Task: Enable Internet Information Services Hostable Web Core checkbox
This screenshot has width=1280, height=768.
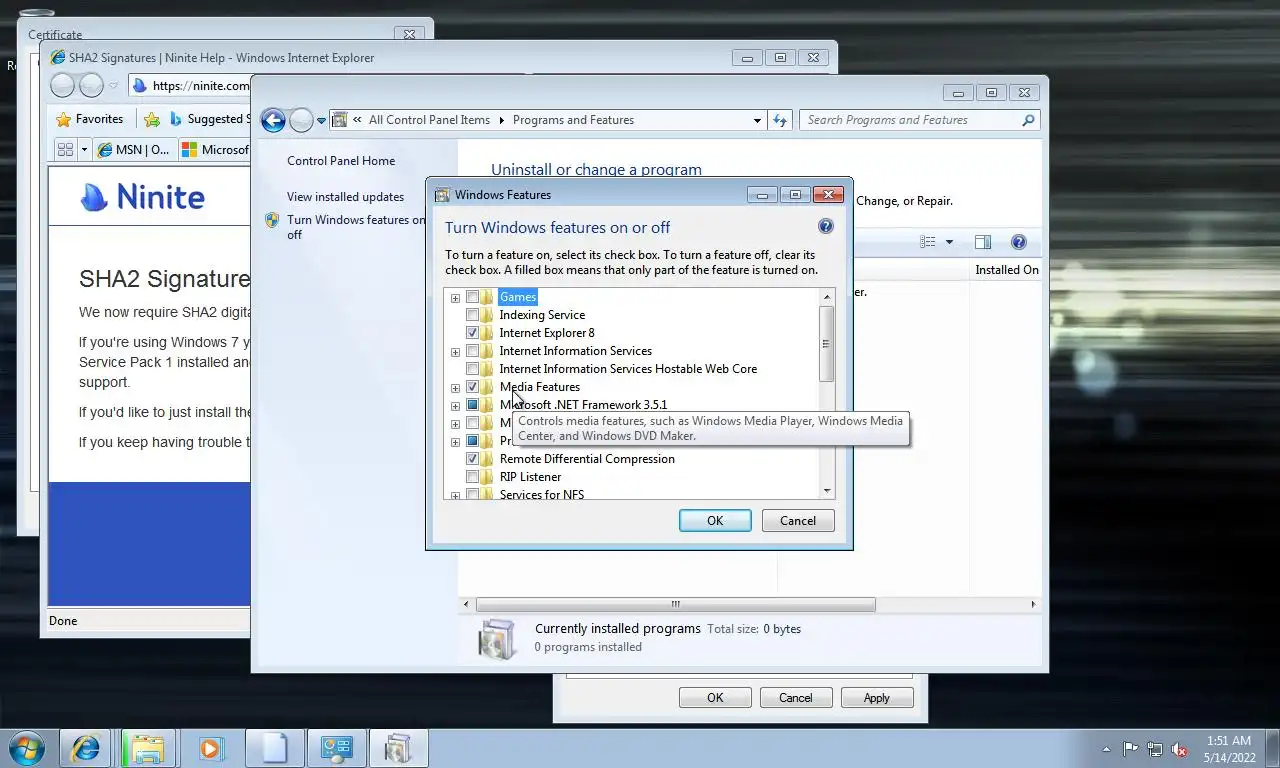Action: [472, 369]
